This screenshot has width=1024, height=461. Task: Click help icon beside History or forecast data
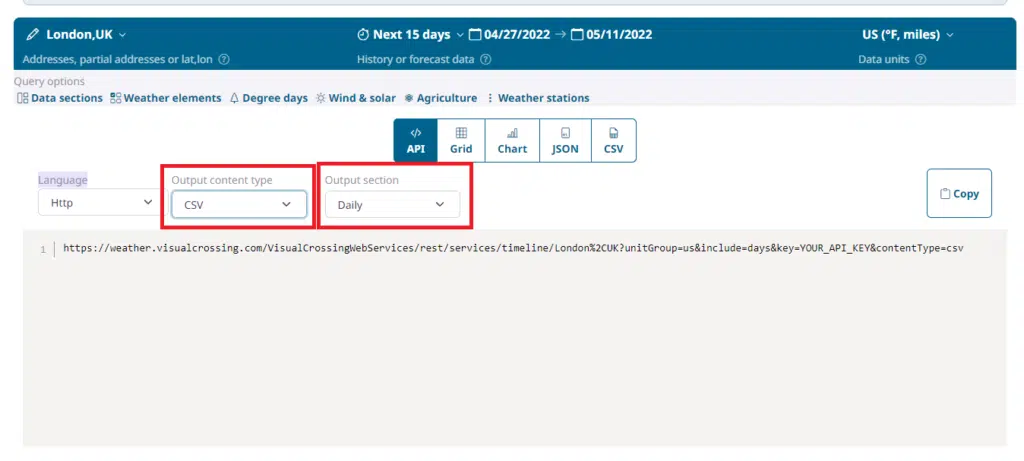click(x=485, y=60)
